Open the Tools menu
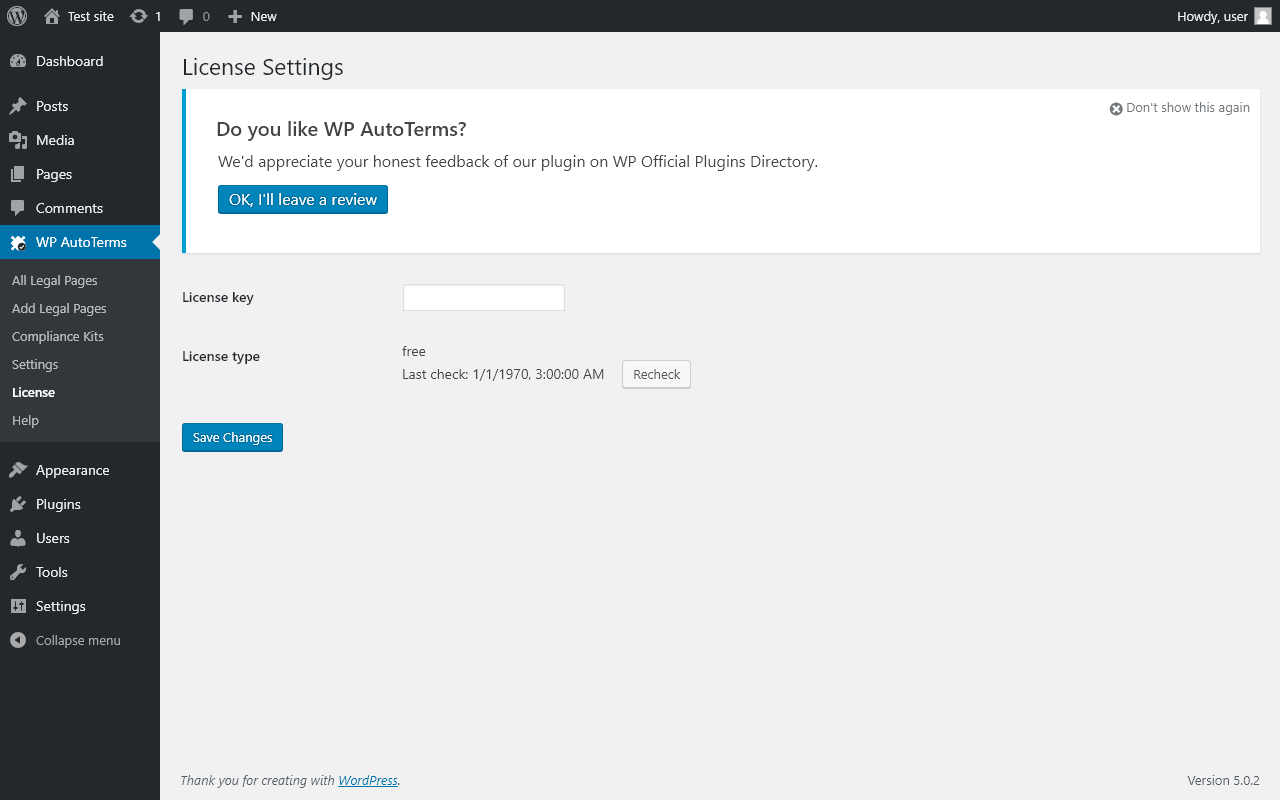 pyautogui.click(x=52, y=572)
